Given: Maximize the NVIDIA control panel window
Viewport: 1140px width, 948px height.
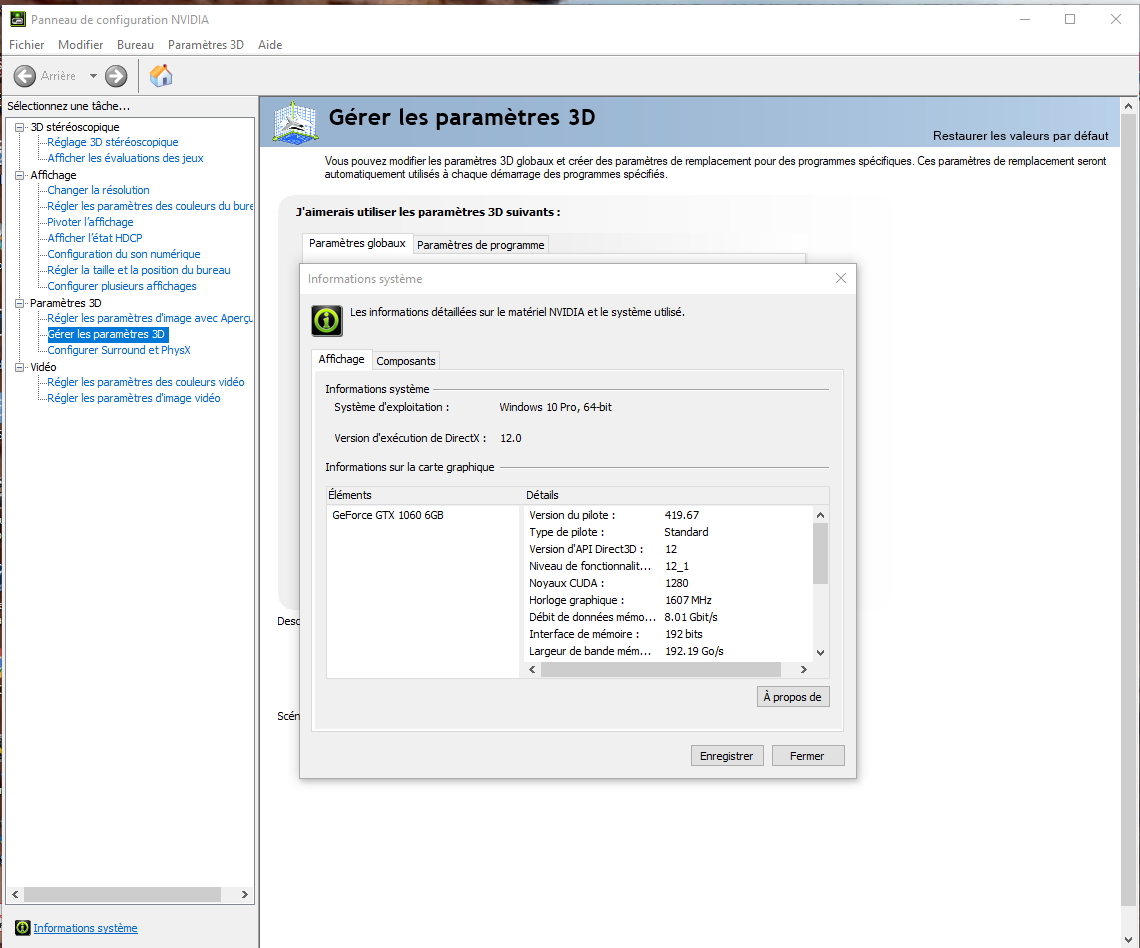Looking at the screenshot, I should click(1070, 20).
